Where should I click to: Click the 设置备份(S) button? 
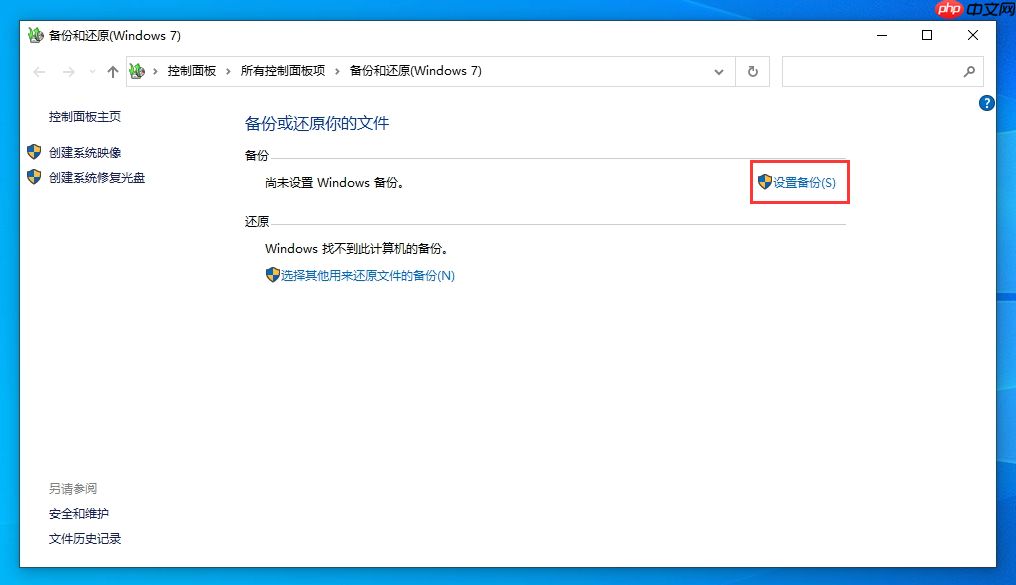(799, 182)
